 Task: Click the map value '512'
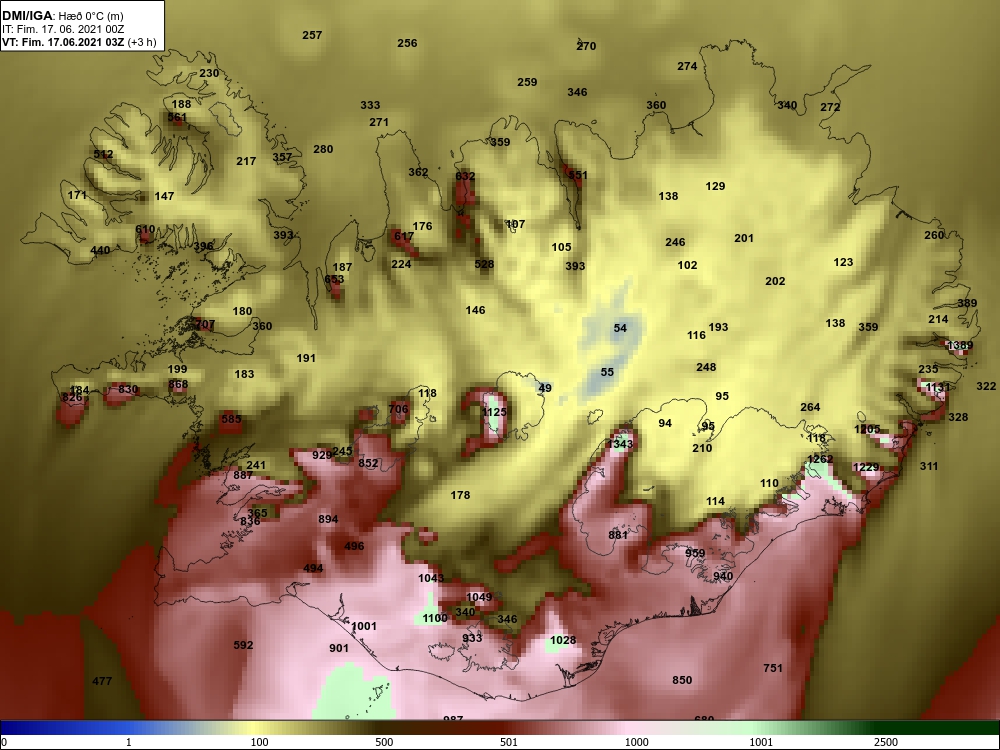tap(103, 154)
